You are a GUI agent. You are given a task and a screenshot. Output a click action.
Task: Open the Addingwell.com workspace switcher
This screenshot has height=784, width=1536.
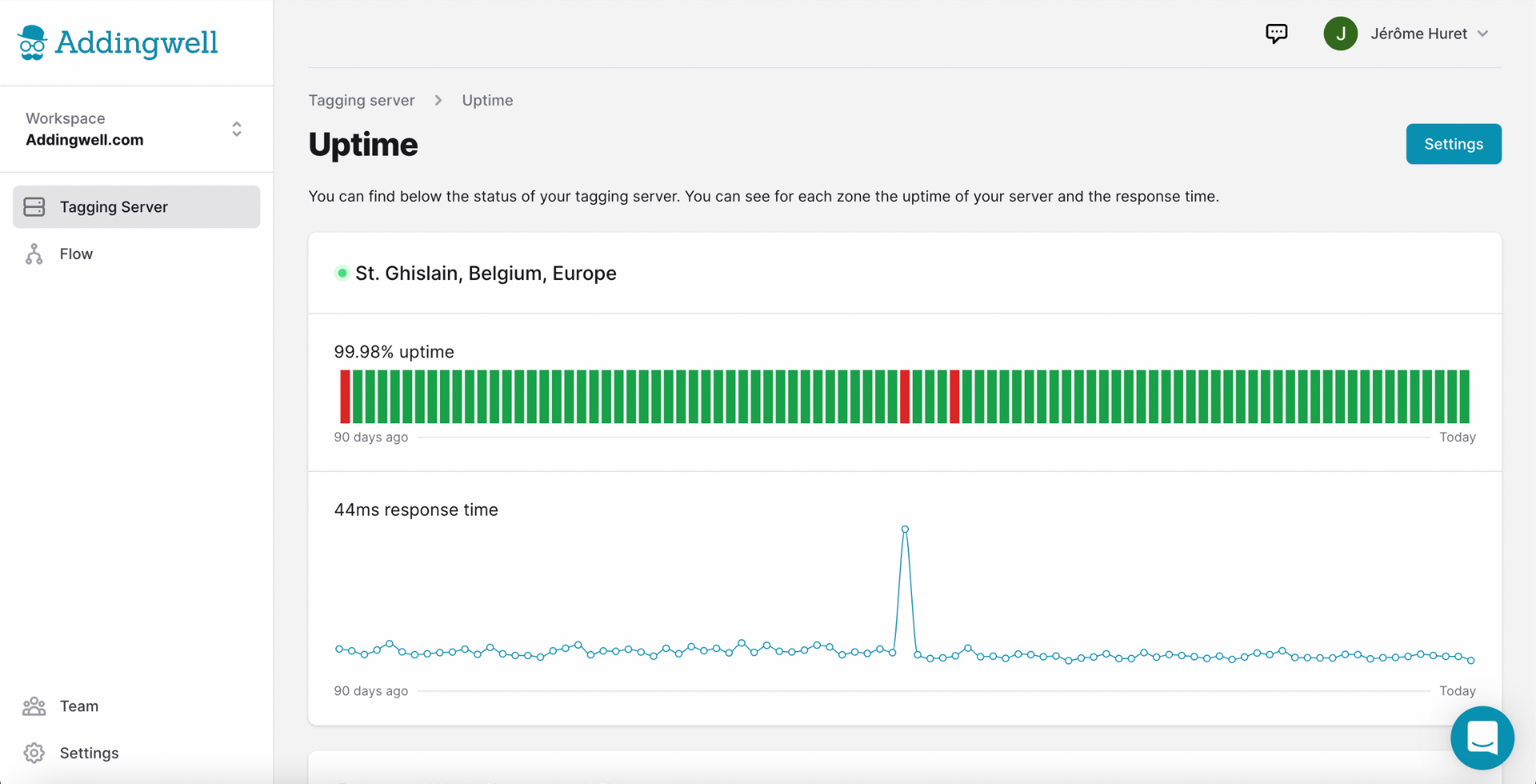[136, 130]
